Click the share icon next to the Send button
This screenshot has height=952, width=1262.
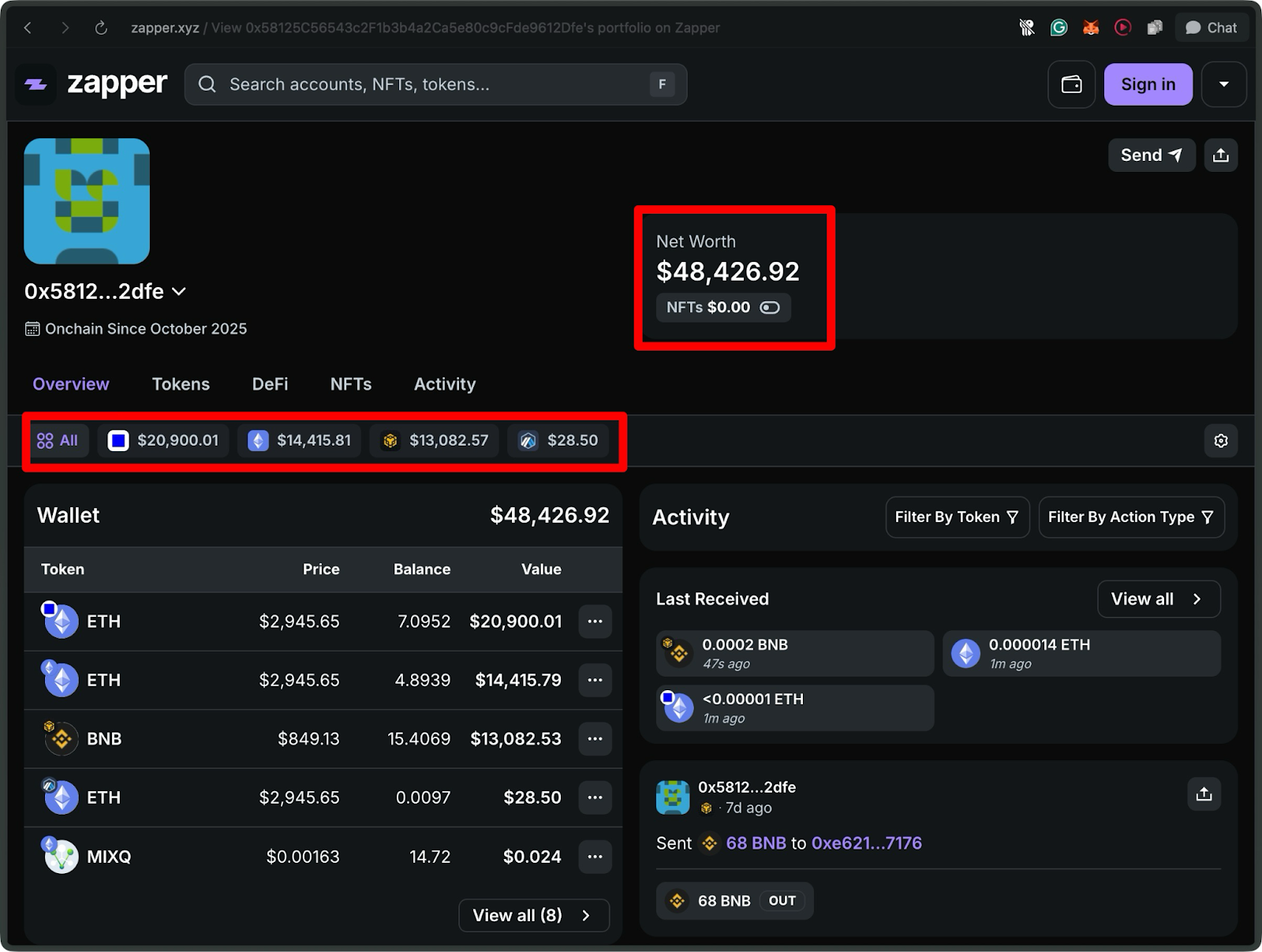click(1221, 155)
